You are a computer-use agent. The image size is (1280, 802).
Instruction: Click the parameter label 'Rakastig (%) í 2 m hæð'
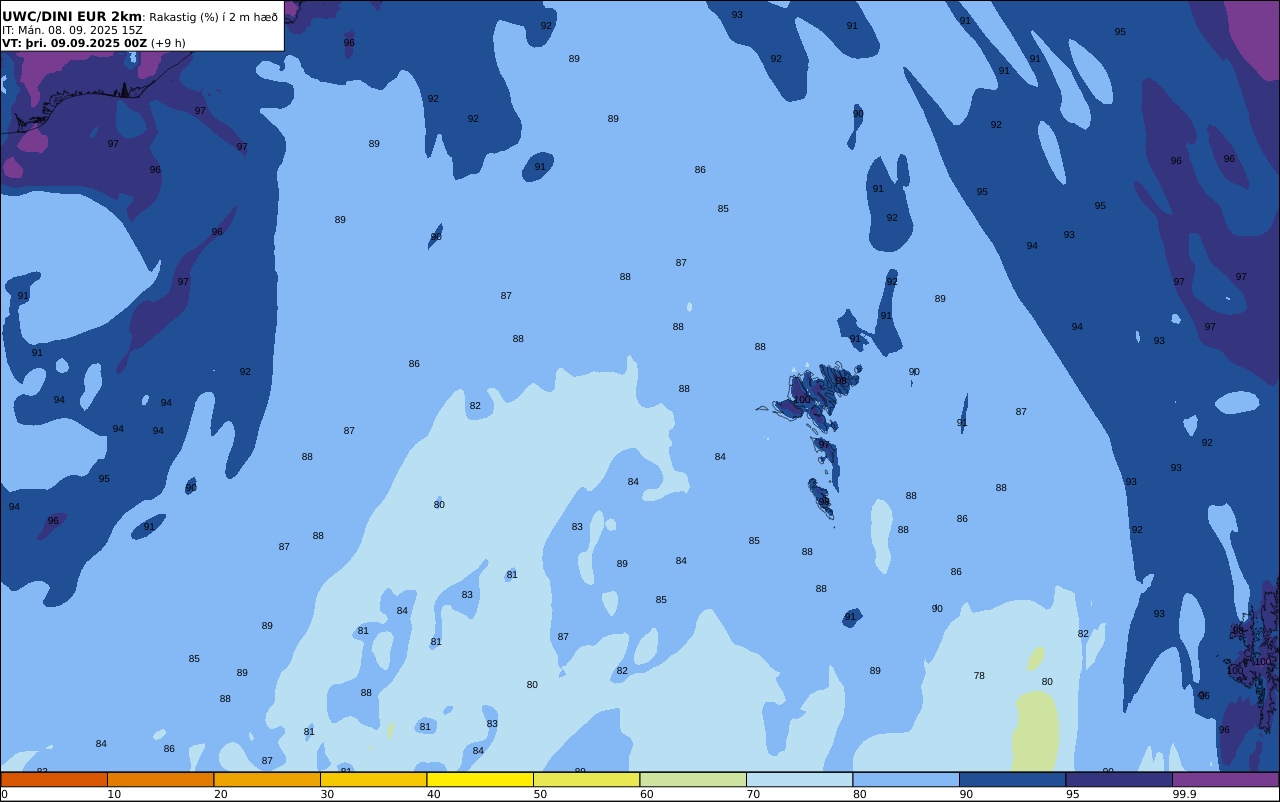coord(214,17)
